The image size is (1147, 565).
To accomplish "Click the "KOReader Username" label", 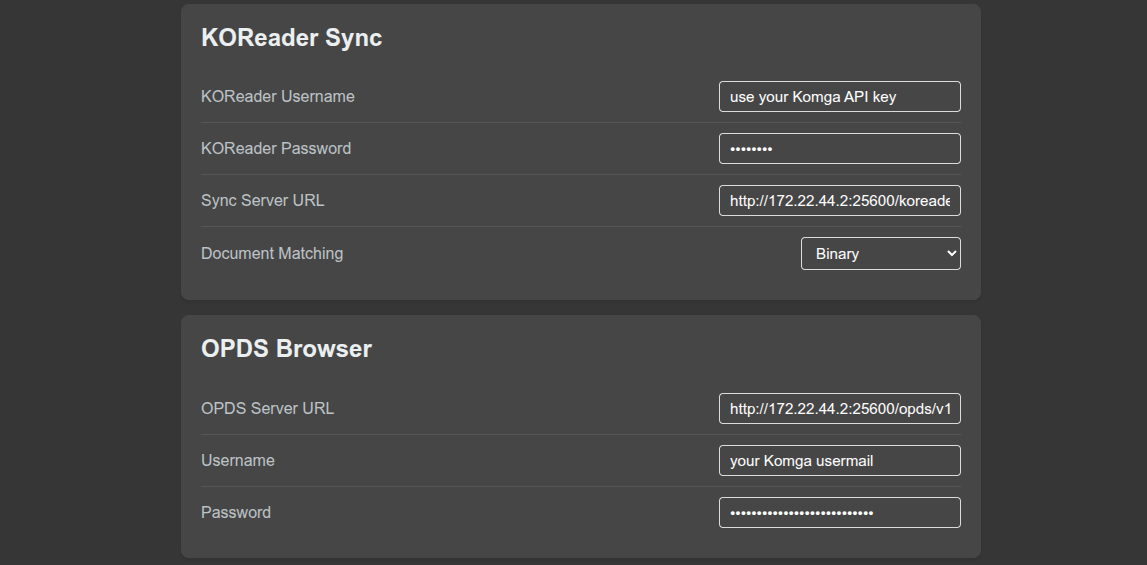I will (x=277, y=97).
